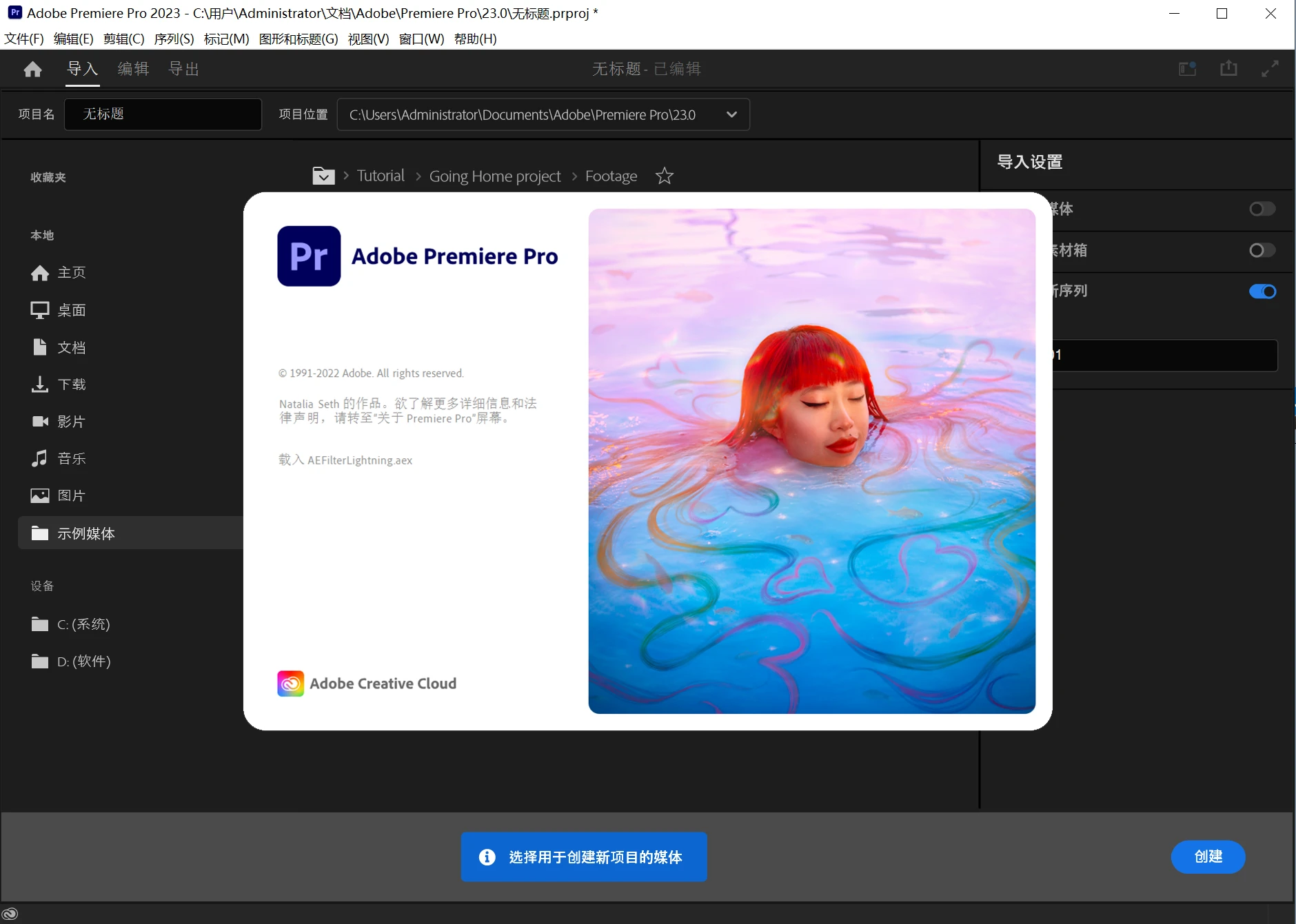Viewport: 1296px width, 924px height.
Task: Enable the 新建素材箱 toggle
Action: [x=1263, y=251]
